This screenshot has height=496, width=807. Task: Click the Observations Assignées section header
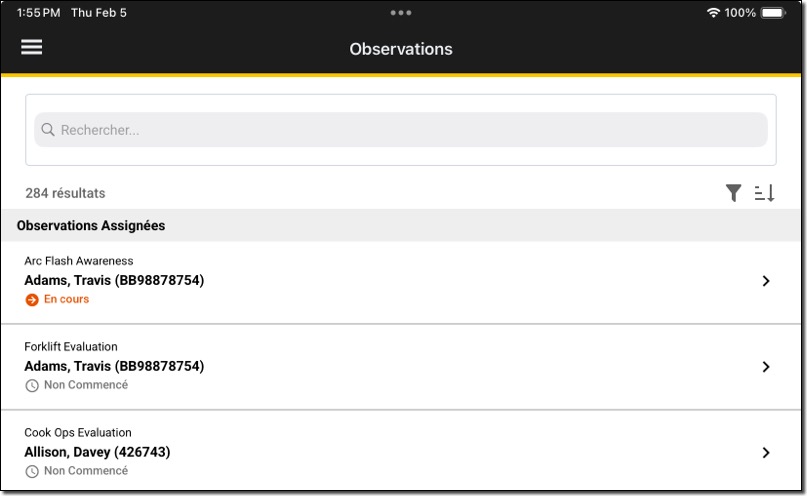click(91, 226)
